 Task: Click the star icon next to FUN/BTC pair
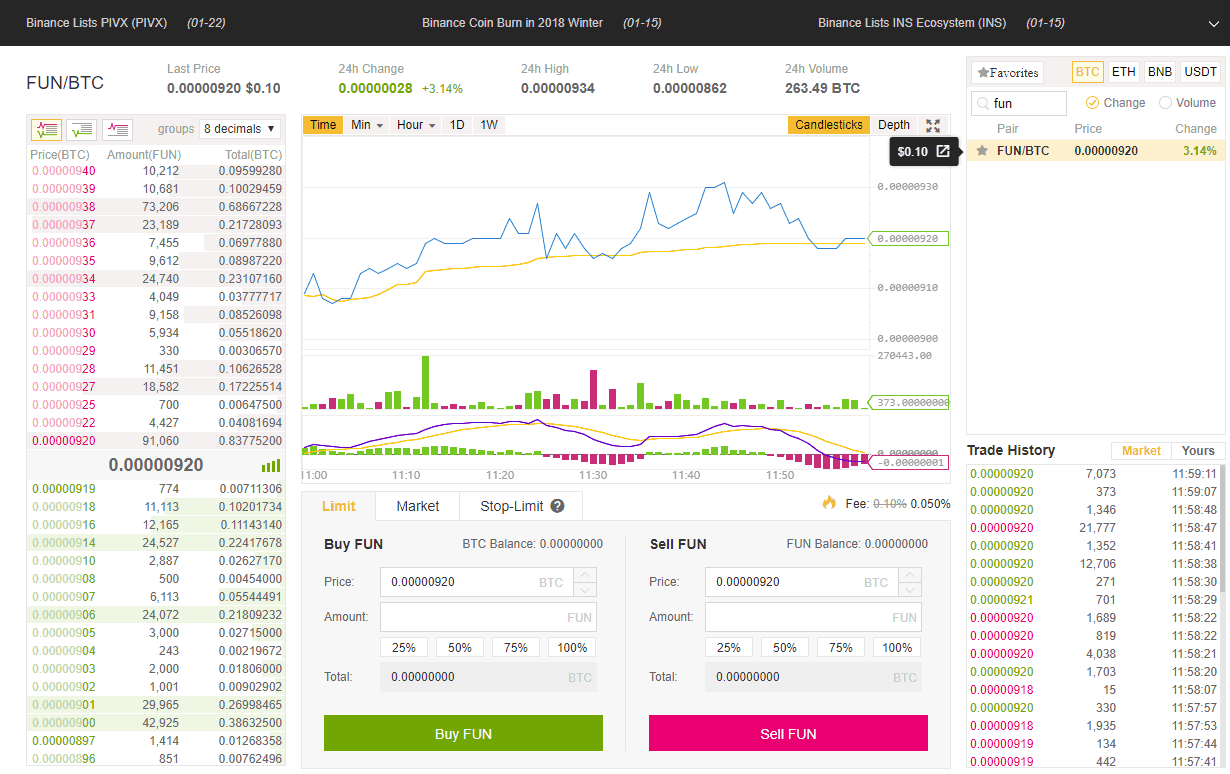(982, 151)
